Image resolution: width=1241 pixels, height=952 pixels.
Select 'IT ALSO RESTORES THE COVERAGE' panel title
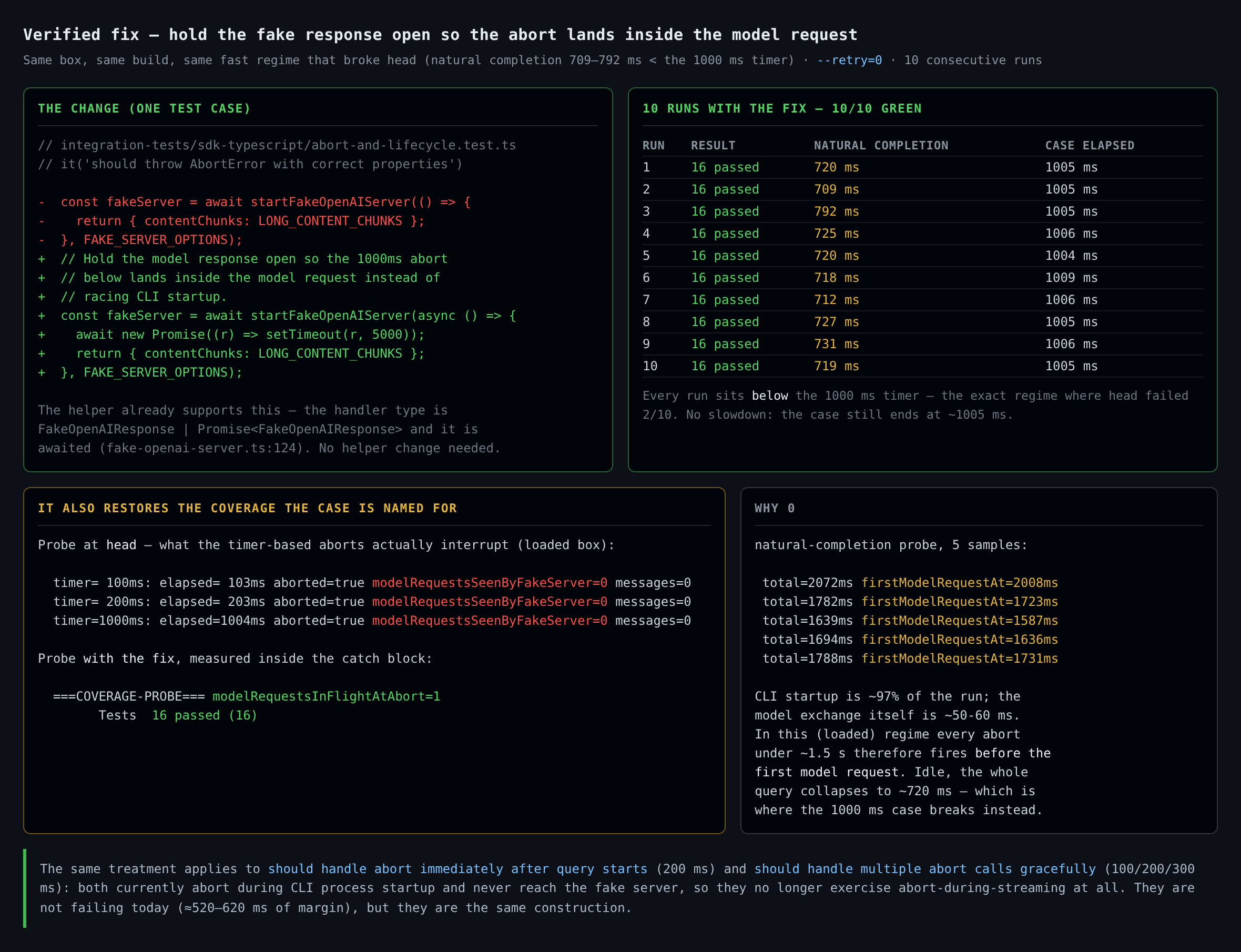point(247,508)
